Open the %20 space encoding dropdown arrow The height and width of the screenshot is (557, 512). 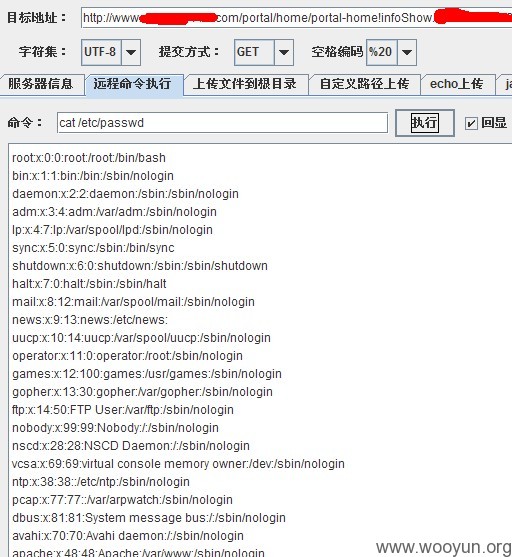click(407, 52)
